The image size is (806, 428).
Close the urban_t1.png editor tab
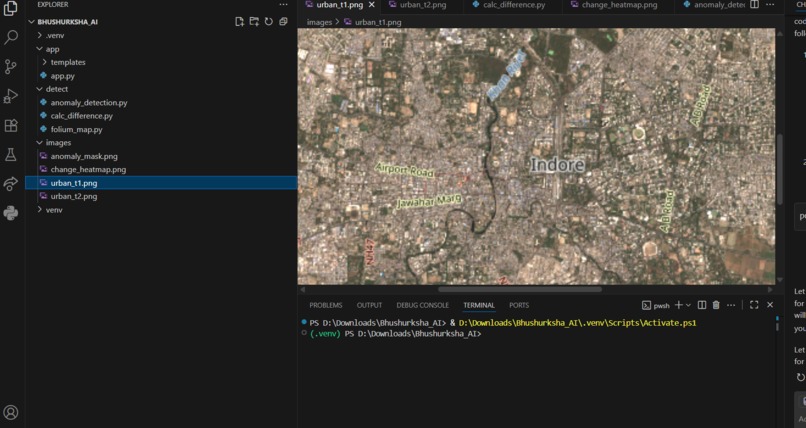pyautogui.click(x=372, y=5)
